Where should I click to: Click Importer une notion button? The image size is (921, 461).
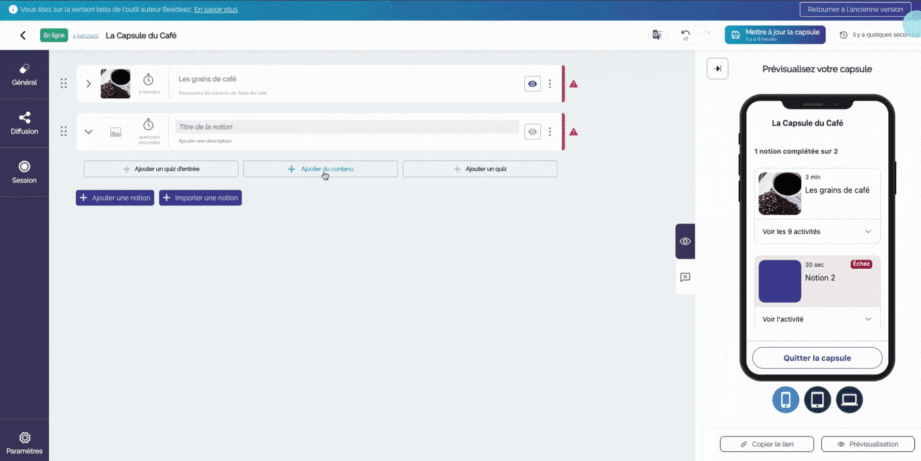(x=200, y=198)
